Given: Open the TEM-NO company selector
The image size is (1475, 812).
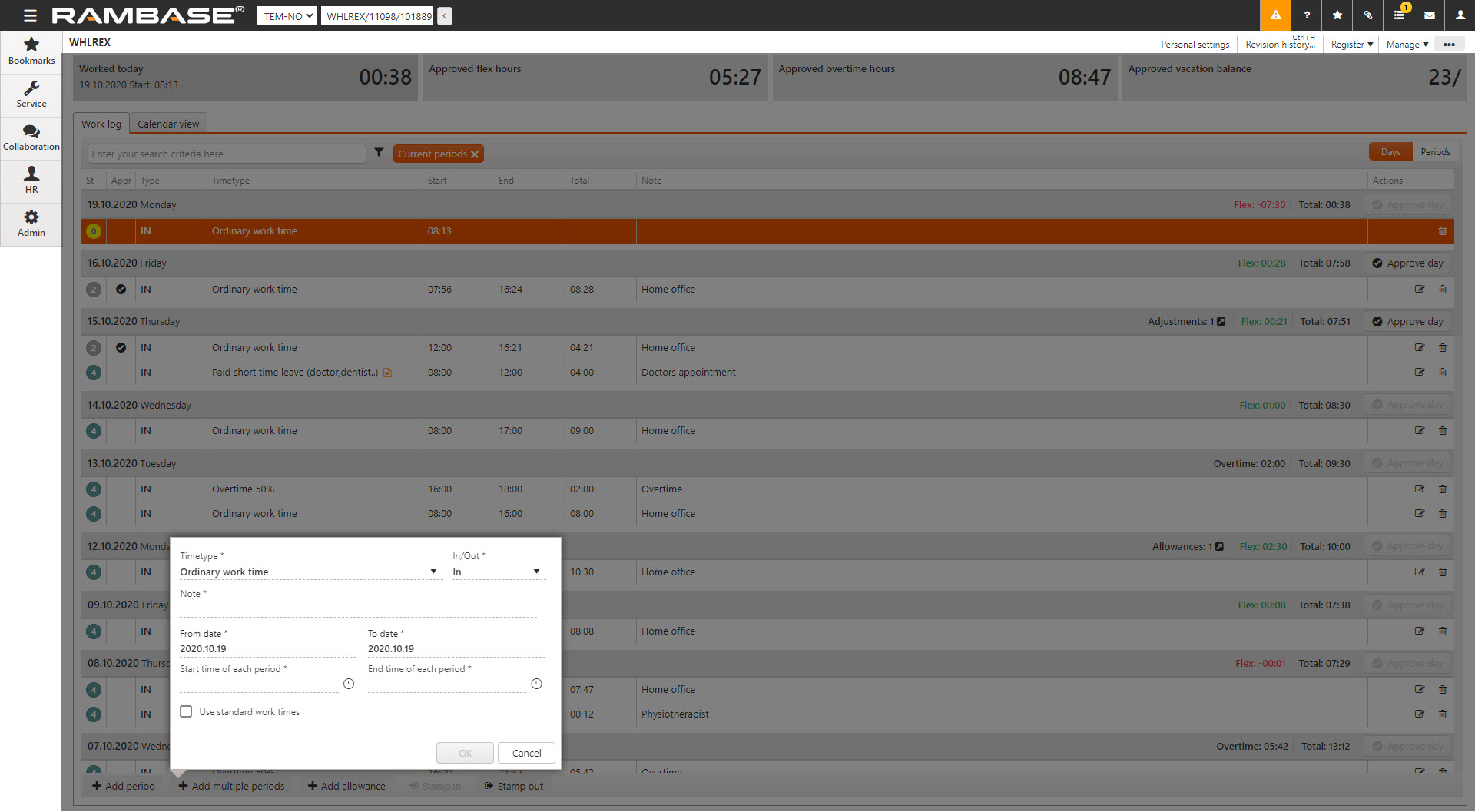Looking at the screenshot, I should (287, 16).
